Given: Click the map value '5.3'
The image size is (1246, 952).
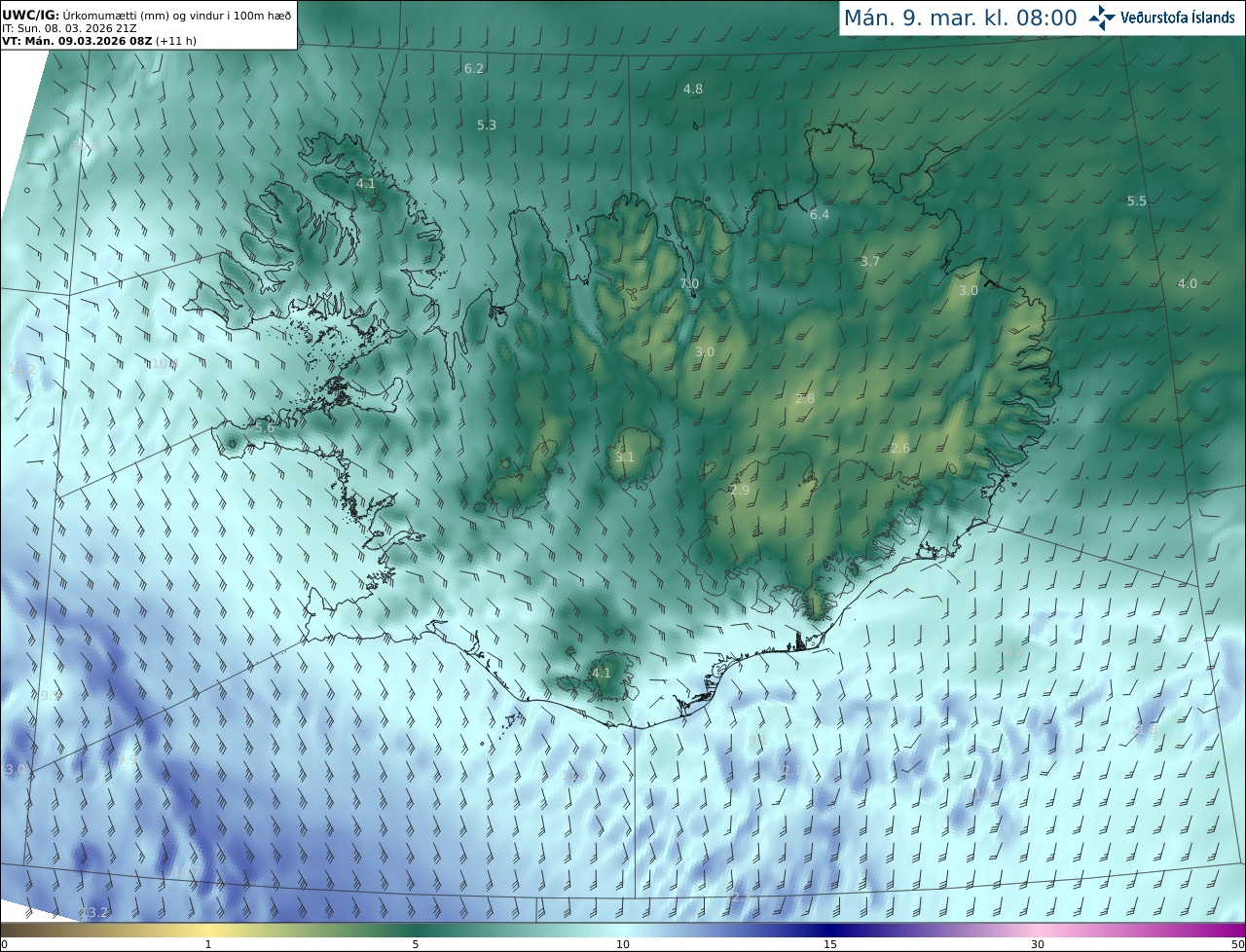Looking at the screenshot, I should pos(487,125).
